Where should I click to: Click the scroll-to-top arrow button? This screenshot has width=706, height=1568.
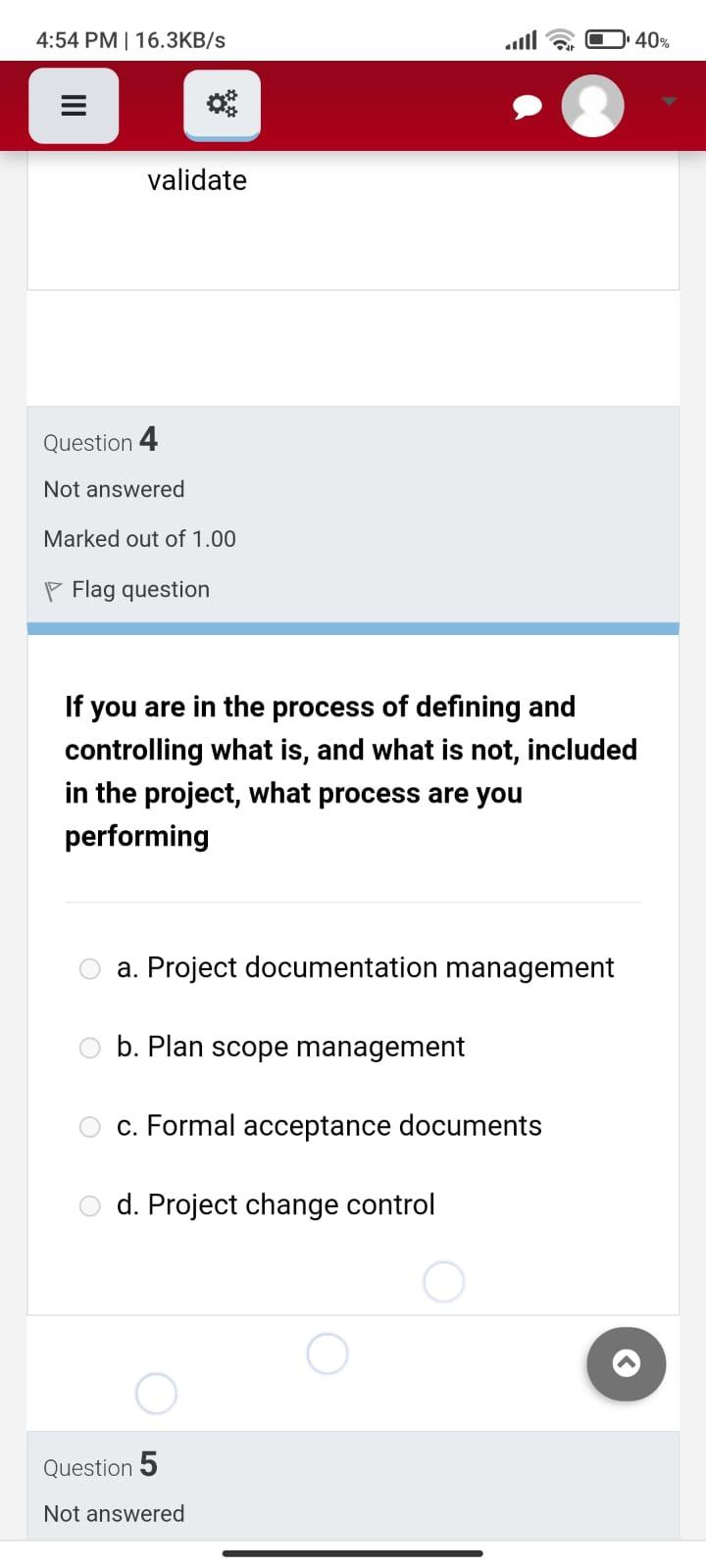point(626,1363)
